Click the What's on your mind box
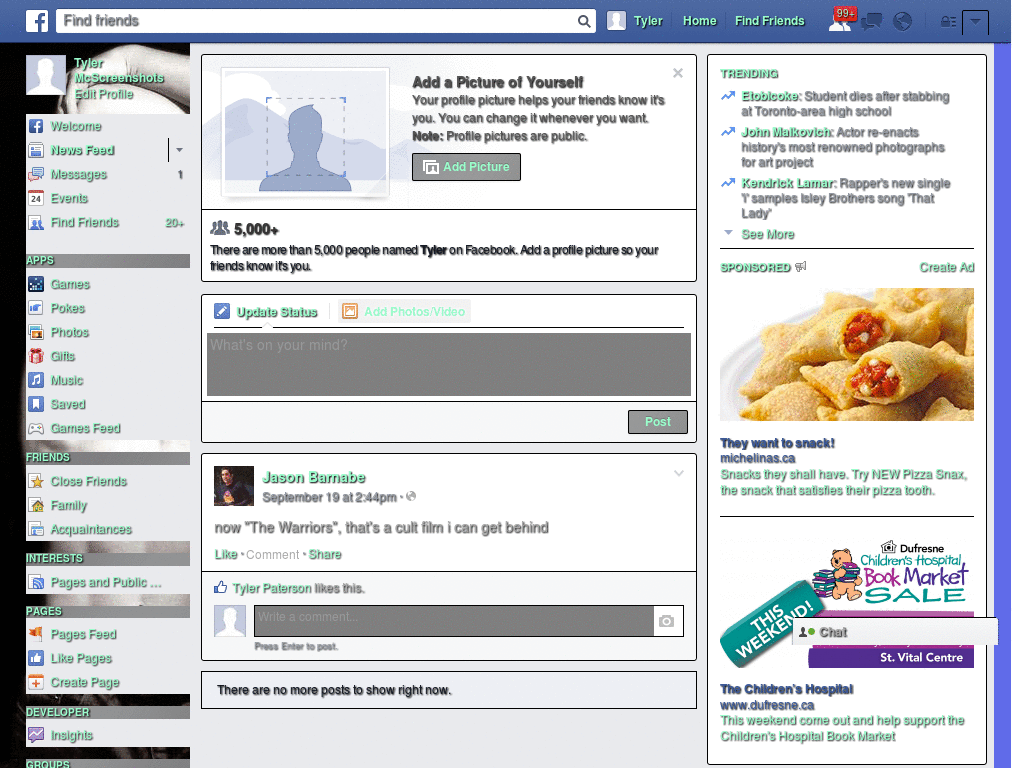The image size is (1024, 768). click(449, 364)
